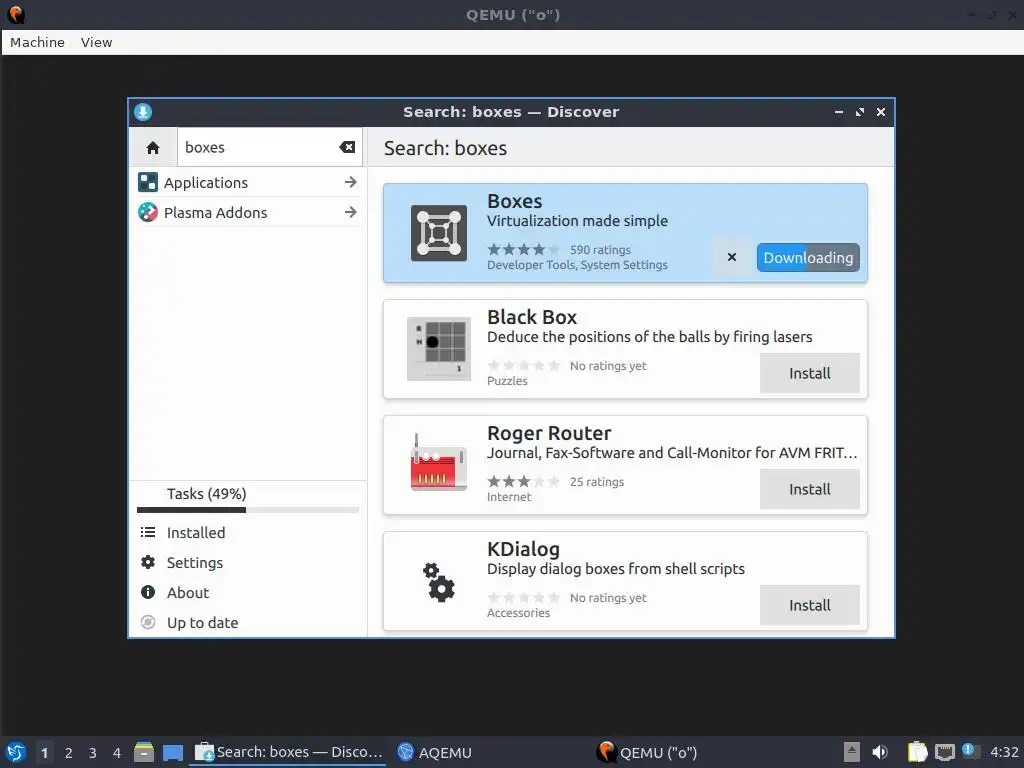The height and width of the screenshot is (768, 1024).
Task: Open the Tasks (49%) progress view
Action: click(x=248, y=498)
